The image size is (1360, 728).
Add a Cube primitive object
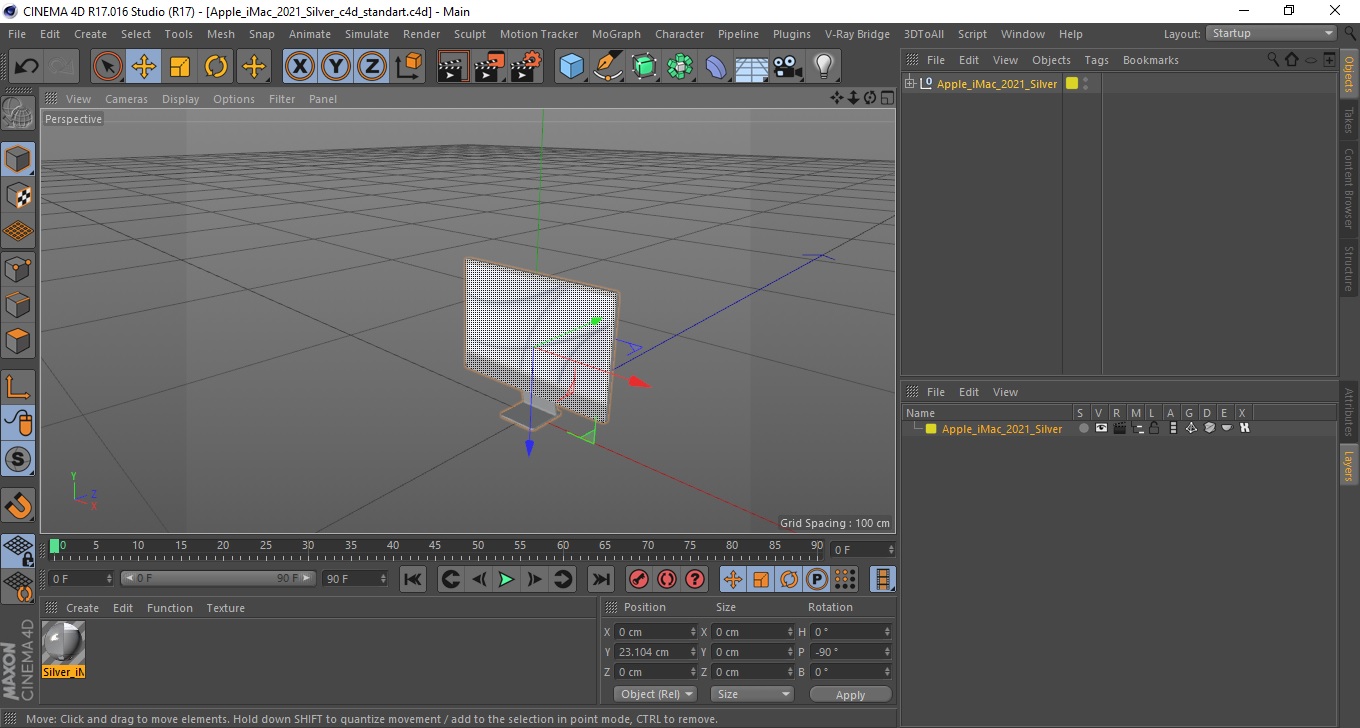point(572,67)
